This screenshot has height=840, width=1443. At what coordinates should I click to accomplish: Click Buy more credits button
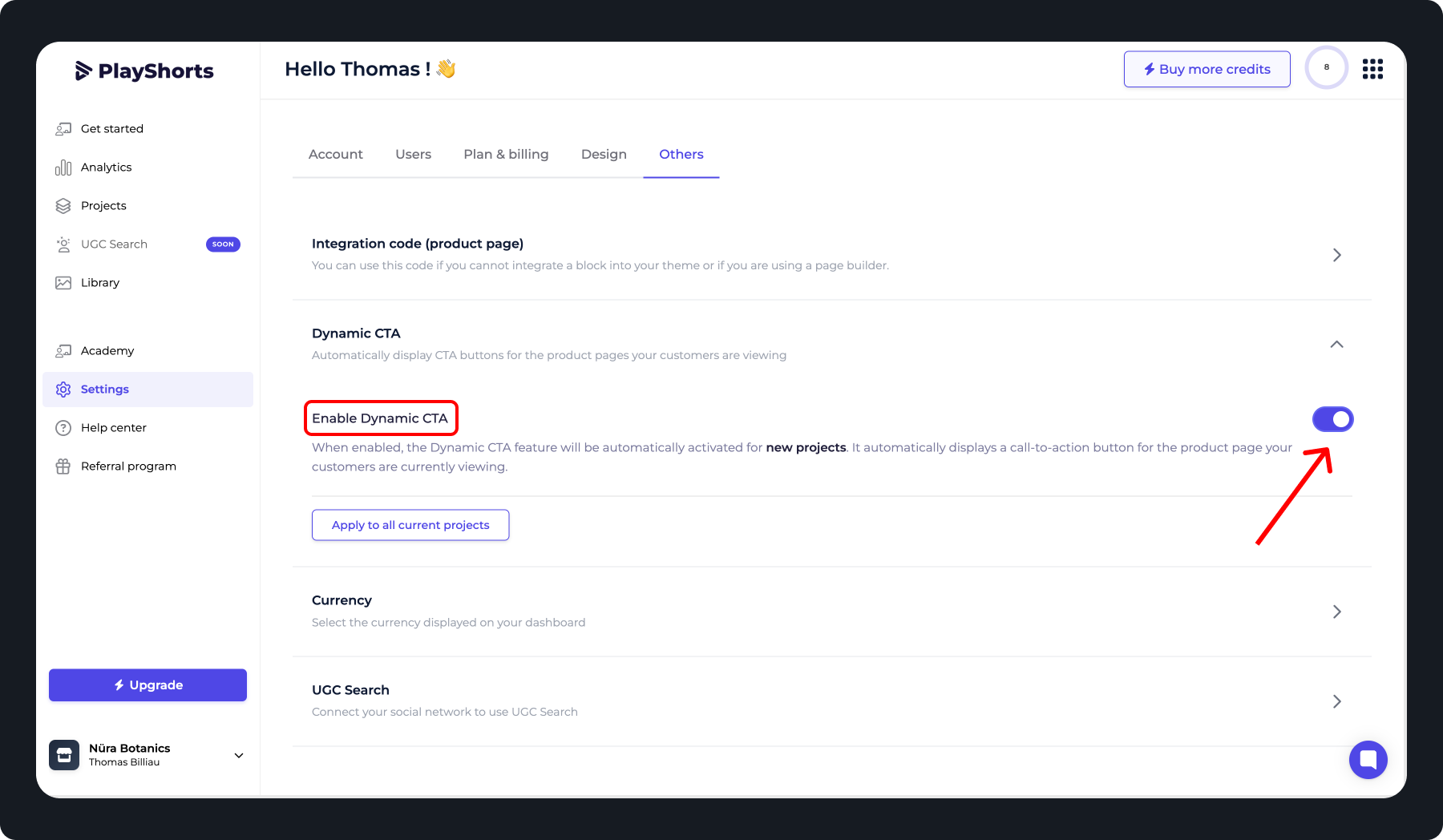tap(1207, 69)
